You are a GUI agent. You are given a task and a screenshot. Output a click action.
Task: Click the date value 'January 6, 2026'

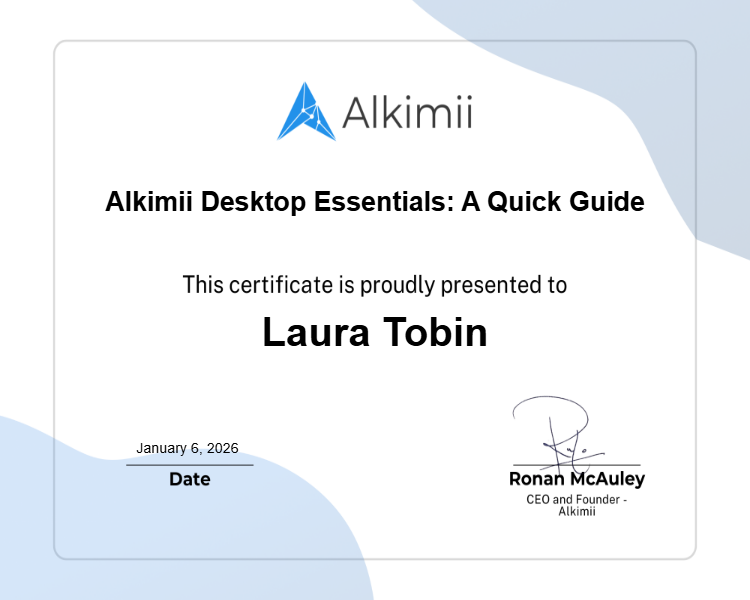(x=188, y=448)
